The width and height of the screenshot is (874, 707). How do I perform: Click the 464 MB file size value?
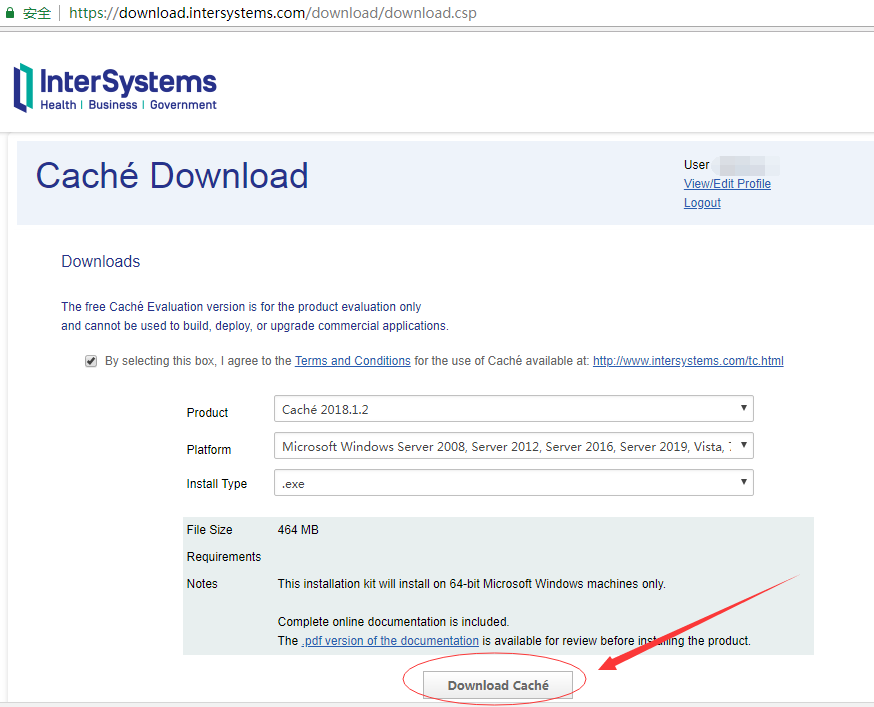pos(298,530)
